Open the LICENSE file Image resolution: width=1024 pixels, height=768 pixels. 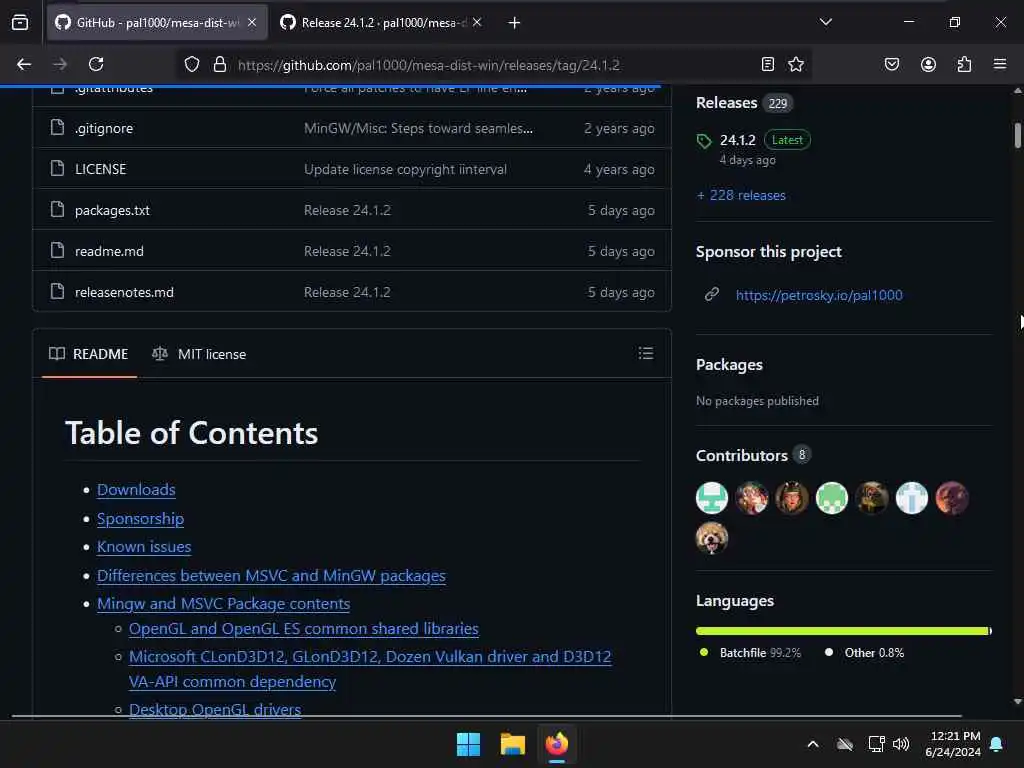101,169
